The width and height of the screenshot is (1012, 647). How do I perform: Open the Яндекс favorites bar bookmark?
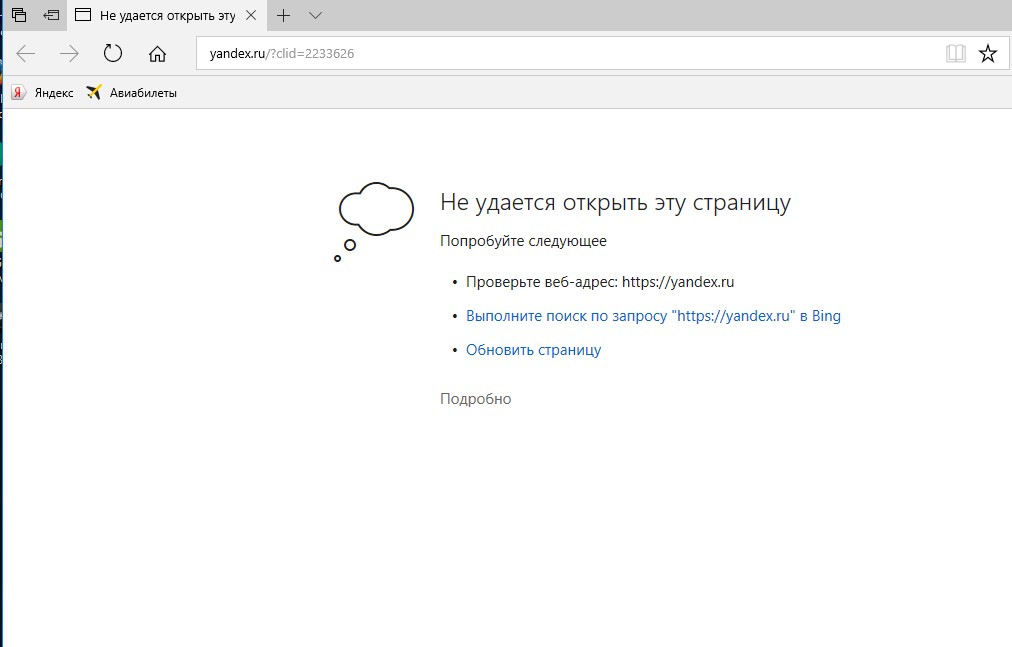tap(43, 92)
